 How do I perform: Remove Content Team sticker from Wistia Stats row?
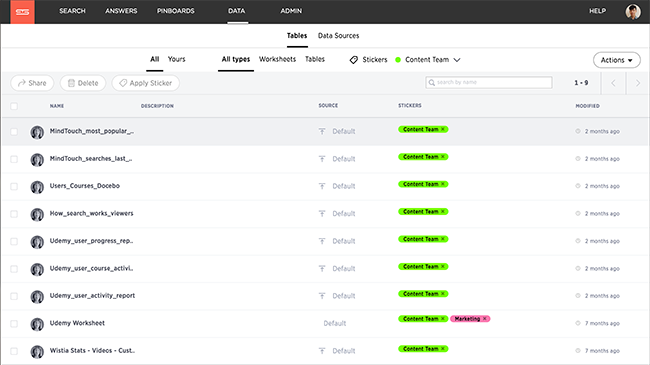(443, 349)
